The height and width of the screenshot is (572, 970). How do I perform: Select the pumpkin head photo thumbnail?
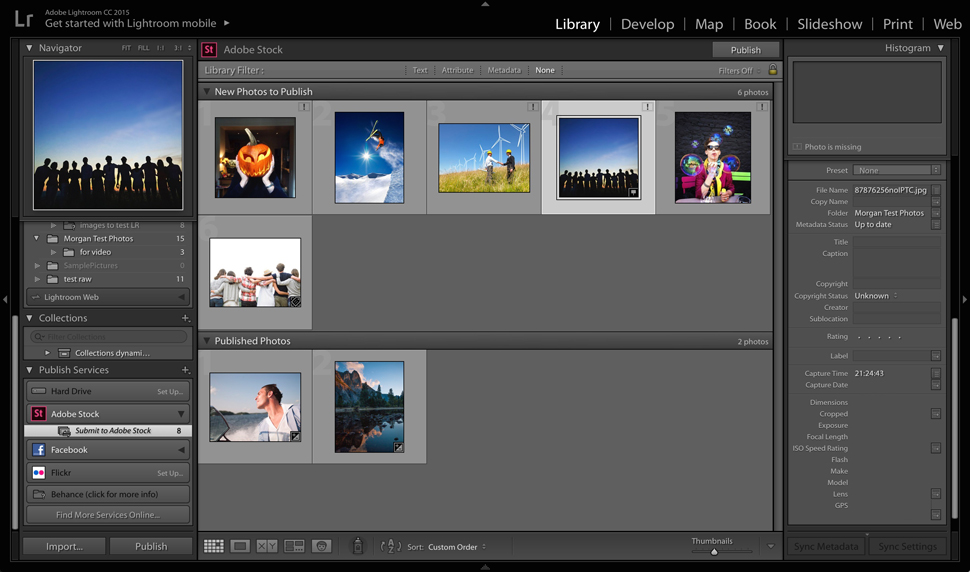255,157
